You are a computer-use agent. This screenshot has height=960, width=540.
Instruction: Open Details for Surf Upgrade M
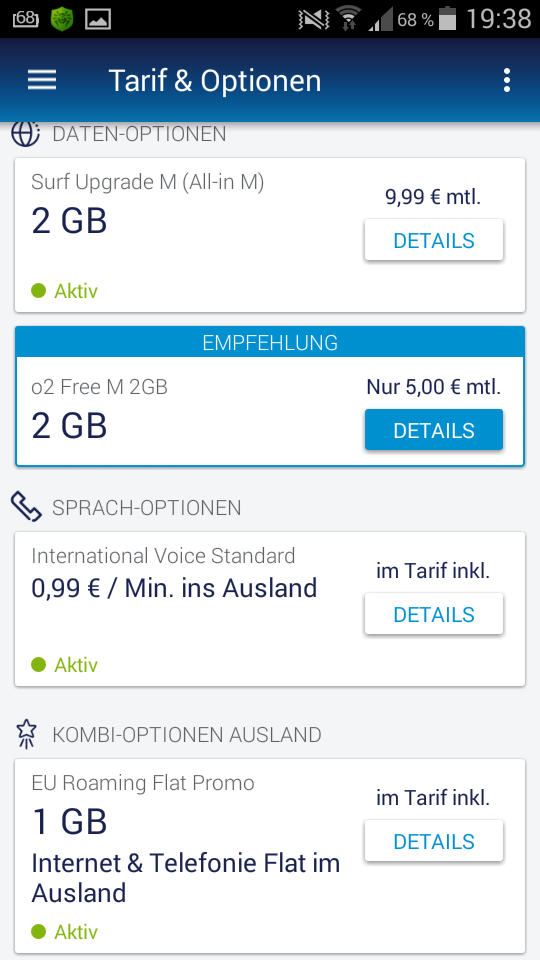coord(434,240)
